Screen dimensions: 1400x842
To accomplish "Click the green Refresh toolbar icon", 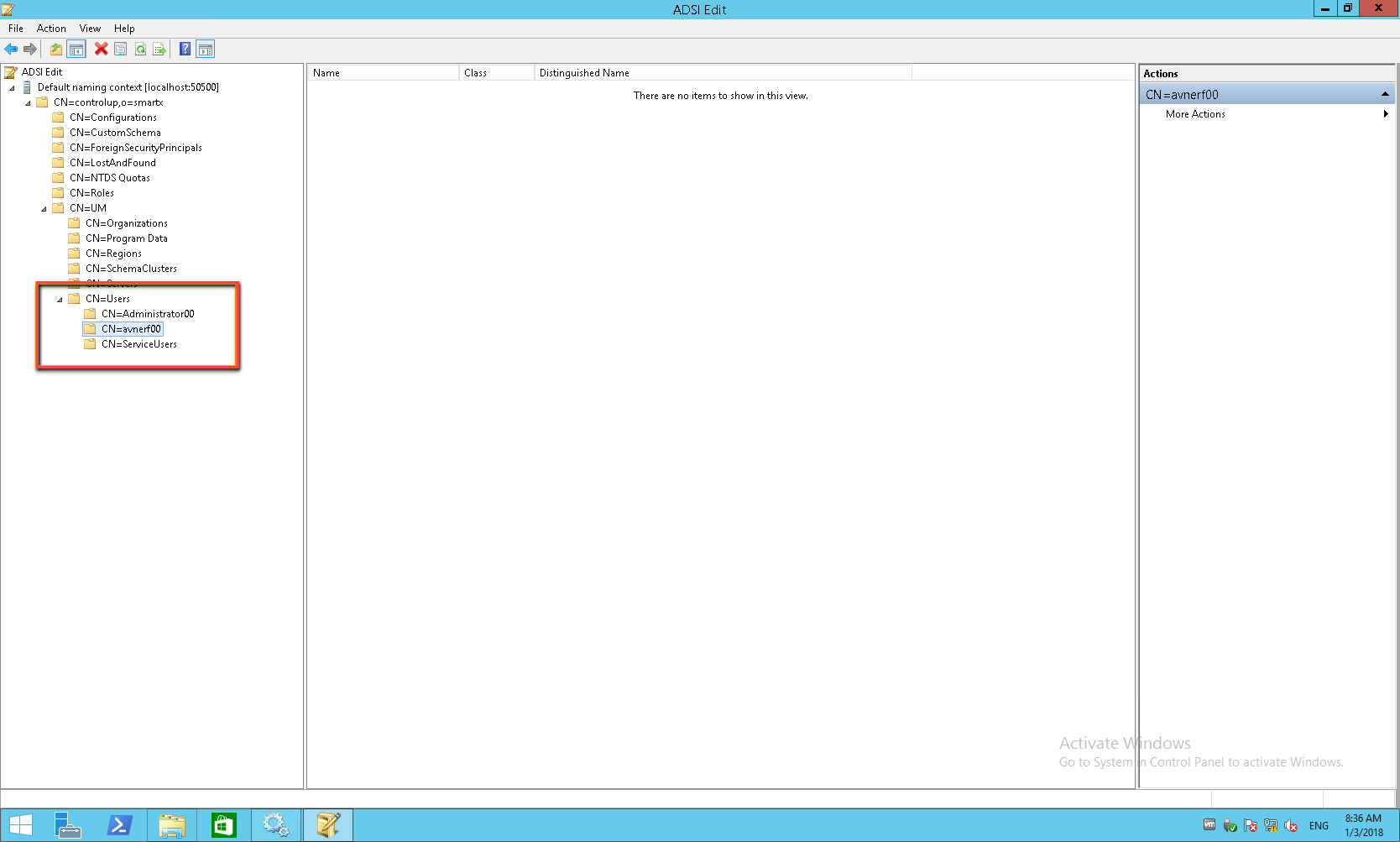I will (140, 50).
